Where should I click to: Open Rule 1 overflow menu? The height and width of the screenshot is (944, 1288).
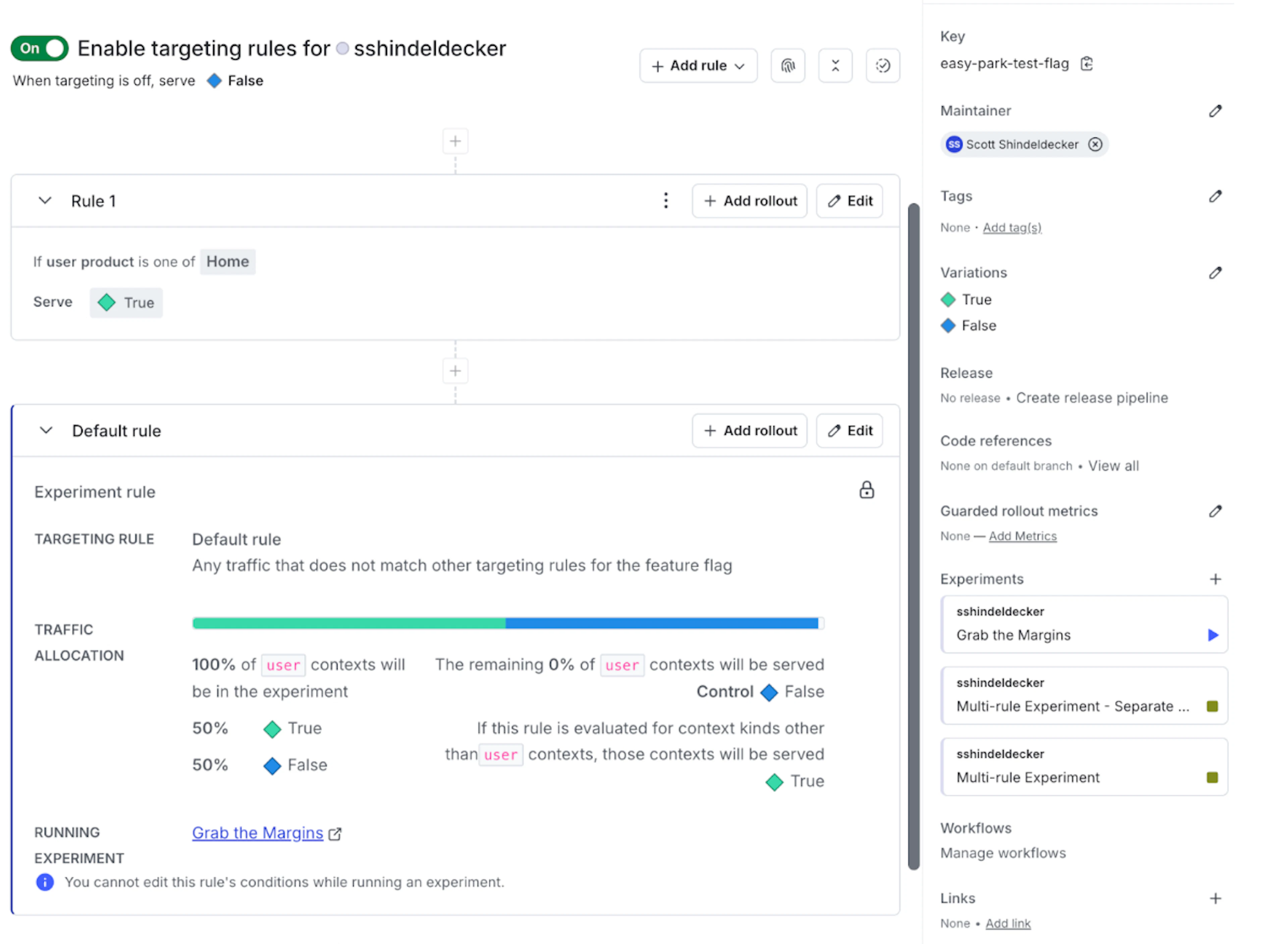pos(666,201)
